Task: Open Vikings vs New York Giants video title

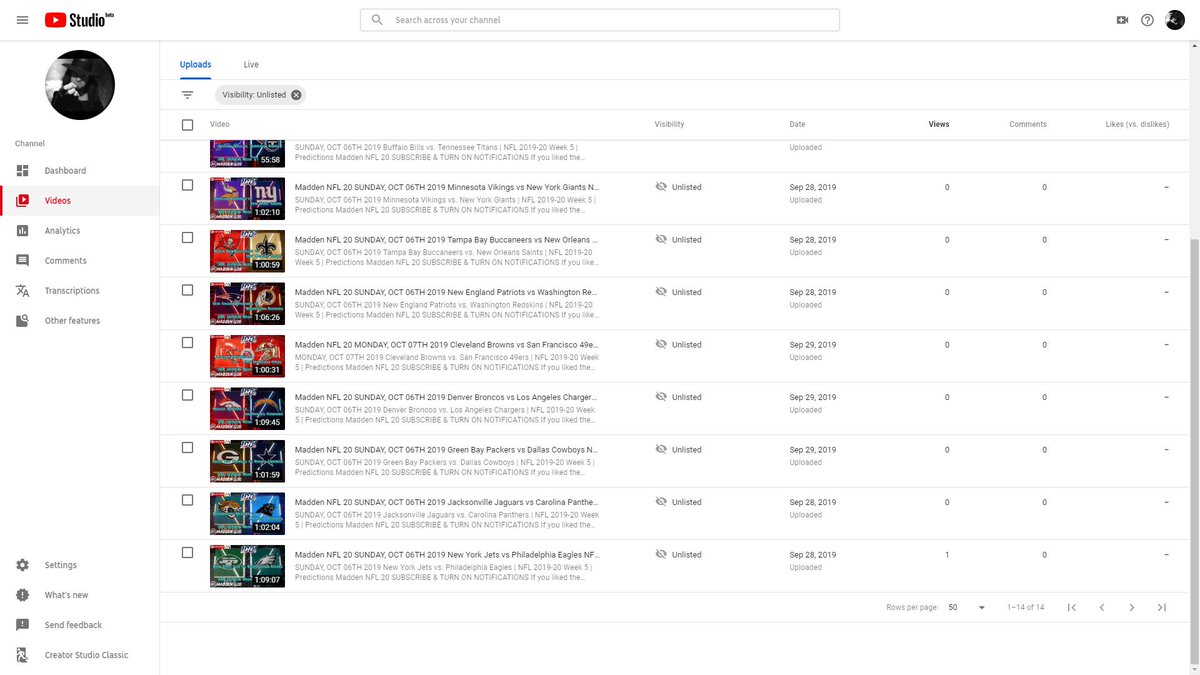Action: point(447,187)
